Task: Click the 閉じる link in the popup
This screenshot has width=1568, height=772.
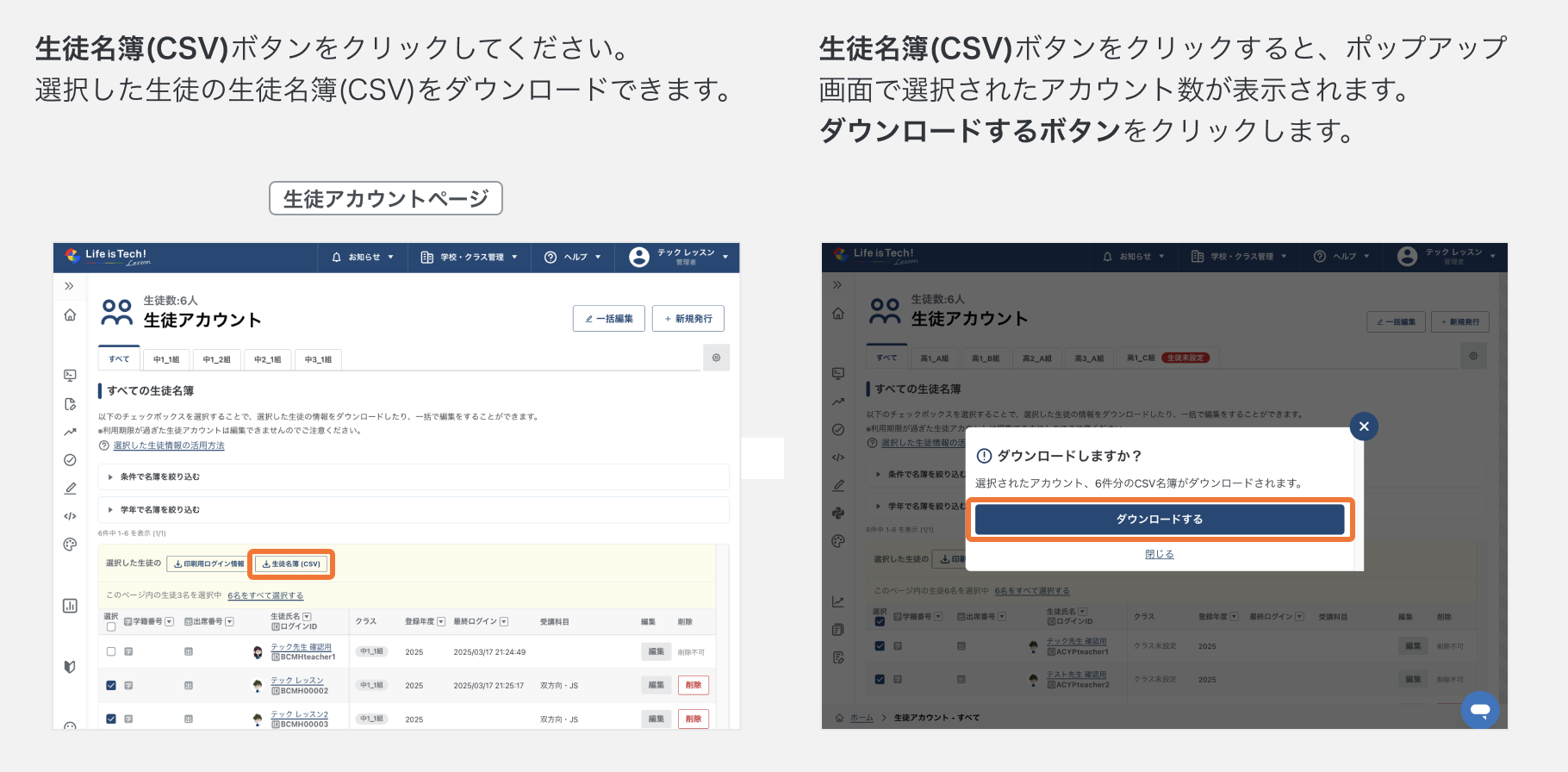Action: 1159,554
